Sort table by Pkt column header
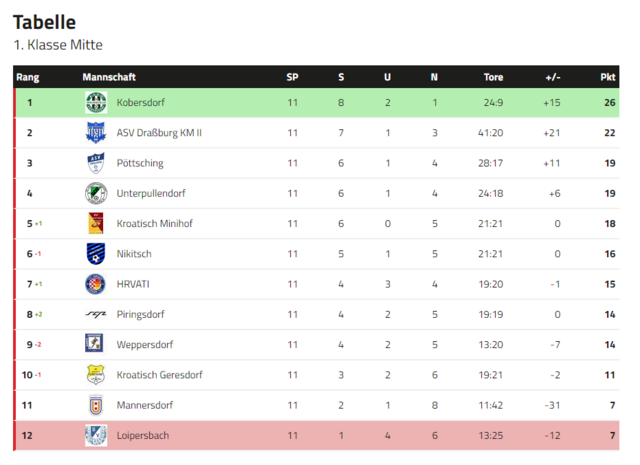The width and height of the screenshot is (640, 465). pos(608,77)
